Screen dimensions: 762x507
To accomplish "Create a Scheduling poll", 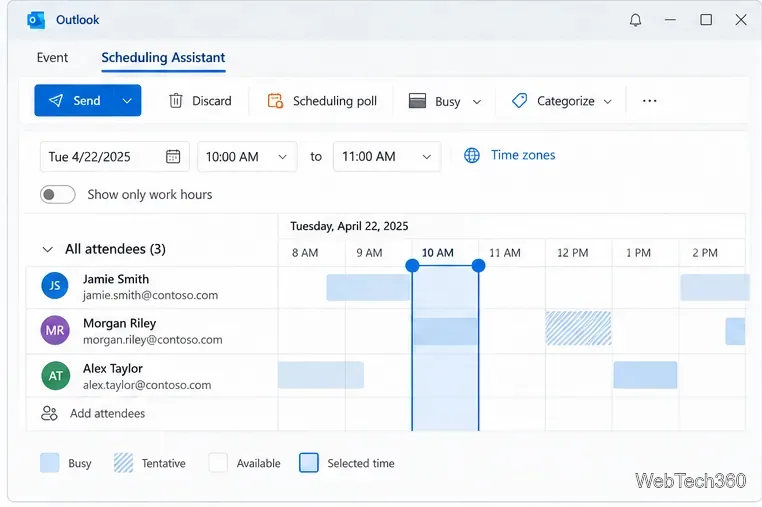I will [x=322, y=101].
